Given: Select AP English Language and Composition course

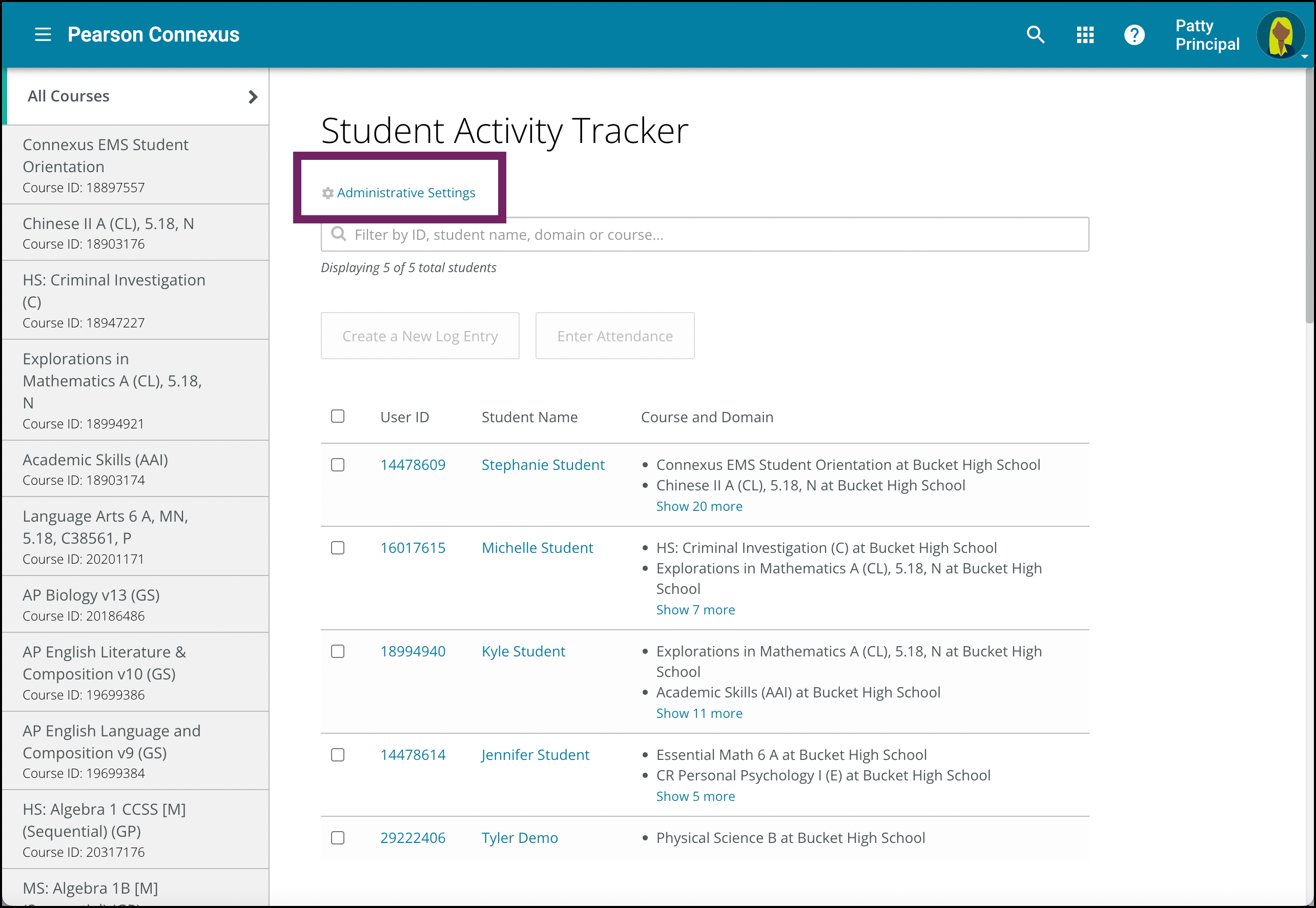Looking at the screenshot, I should [135, 751].
